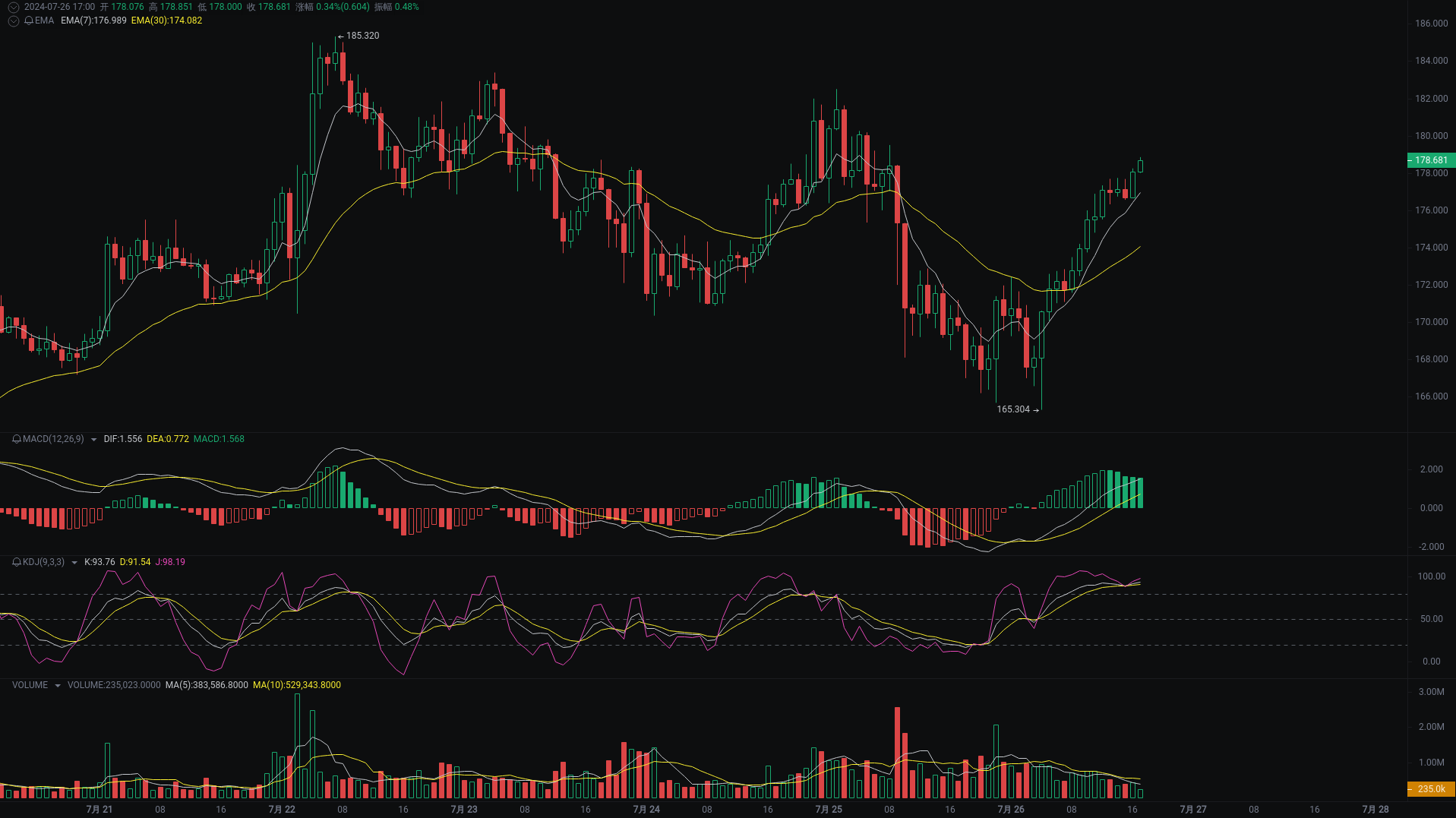Viewport: 1456px width, 818px height.
Task: Open the MACD(12,26,9) dropdown arrow
Action: 93,439
